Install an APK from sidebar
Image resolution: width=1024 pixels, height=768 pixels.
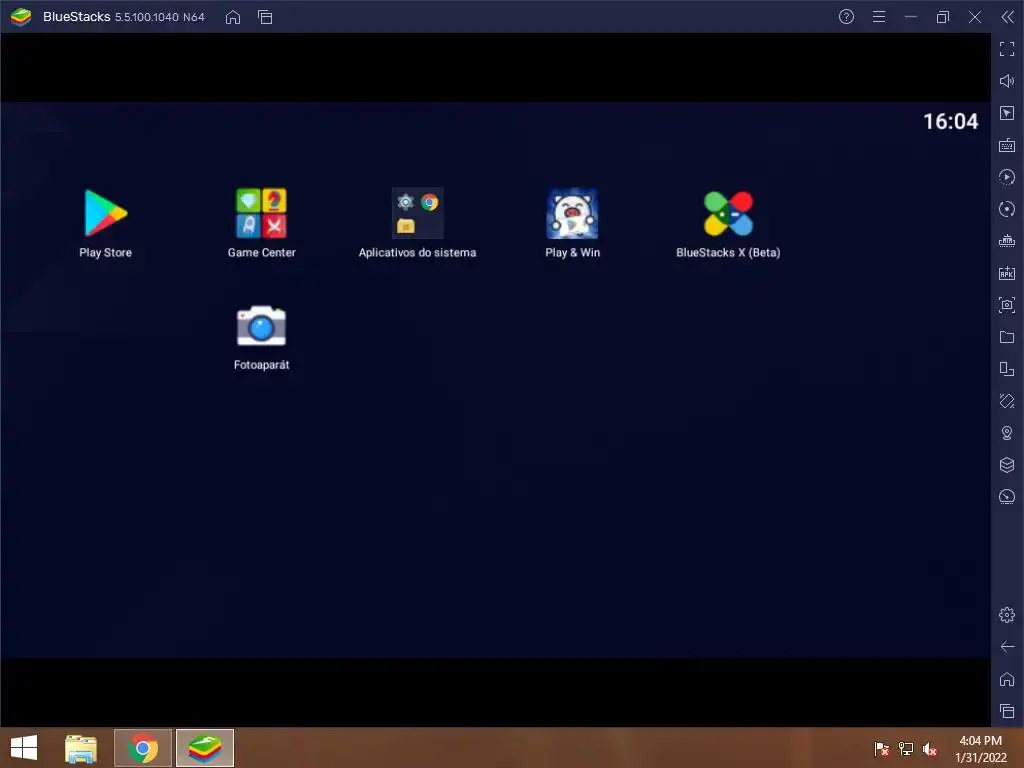(x=1007, y=273)
